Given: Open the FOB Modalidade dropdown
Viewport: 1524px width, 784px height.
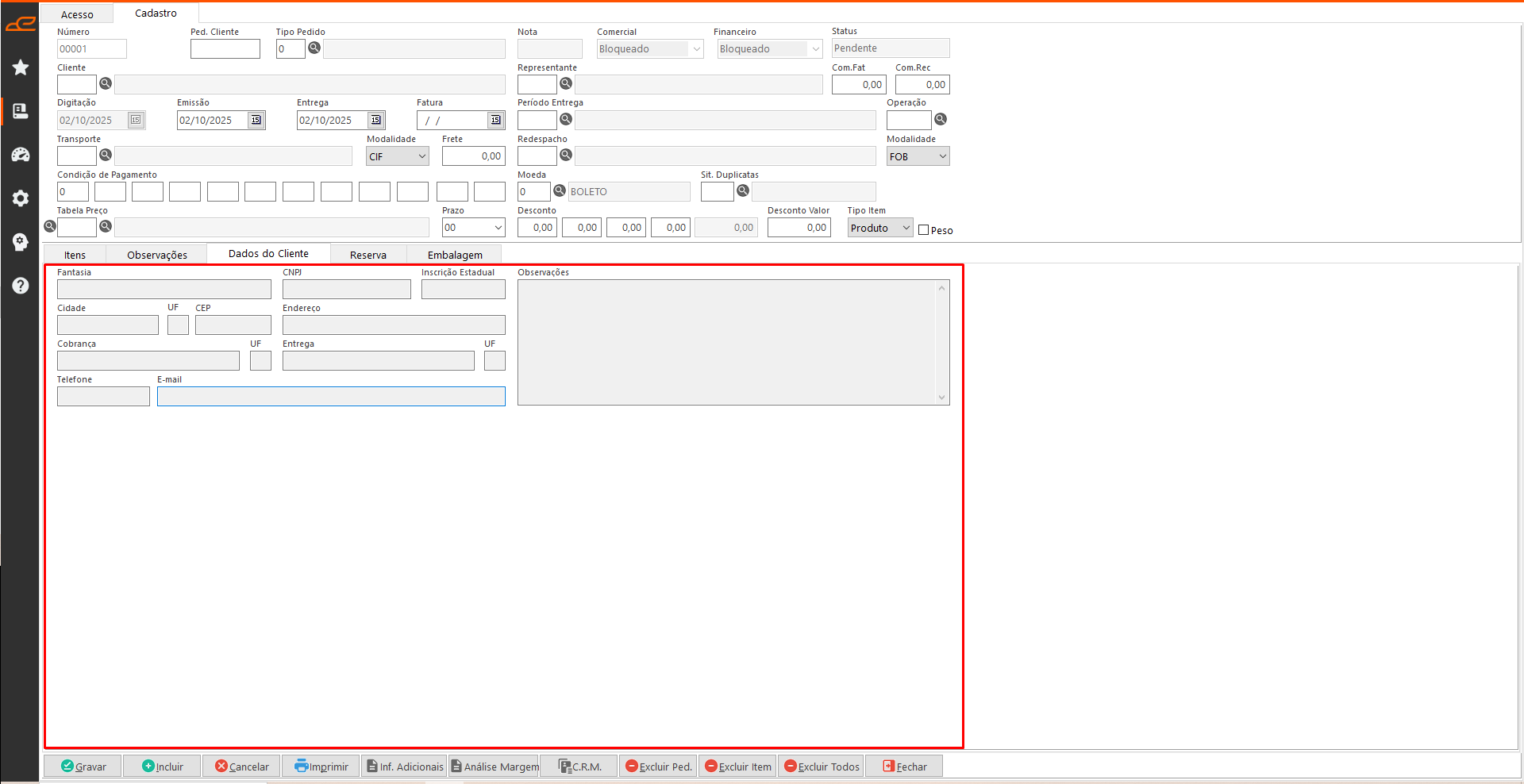Looking at the screenshot, I should [942, 156].
